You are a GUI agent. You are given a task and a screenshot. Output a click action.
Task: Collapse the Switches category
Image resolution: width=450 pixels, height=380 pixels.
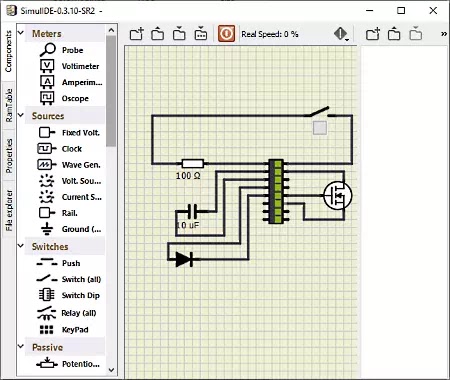coord(21,246)
